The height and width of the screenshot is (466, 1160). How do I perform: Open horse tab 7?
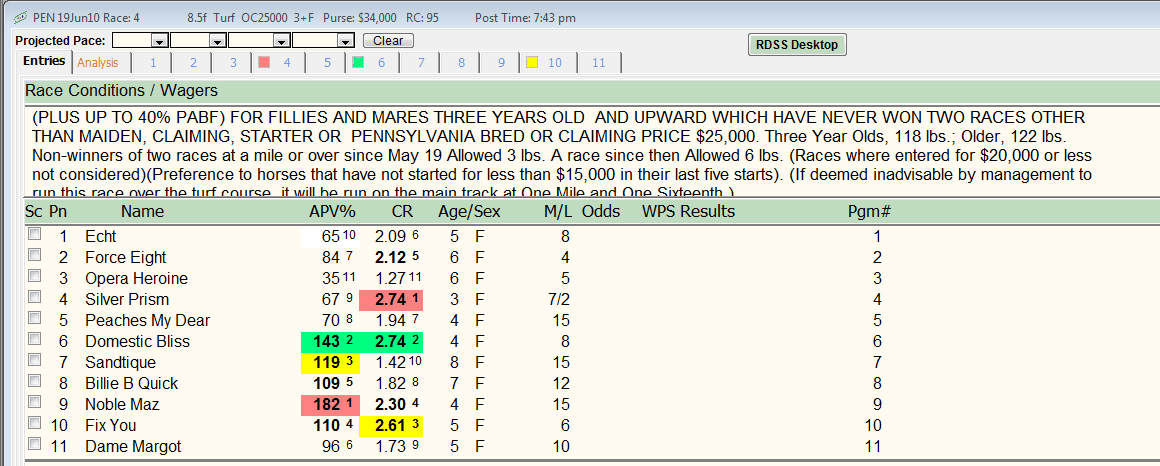[x=421, y=63]
